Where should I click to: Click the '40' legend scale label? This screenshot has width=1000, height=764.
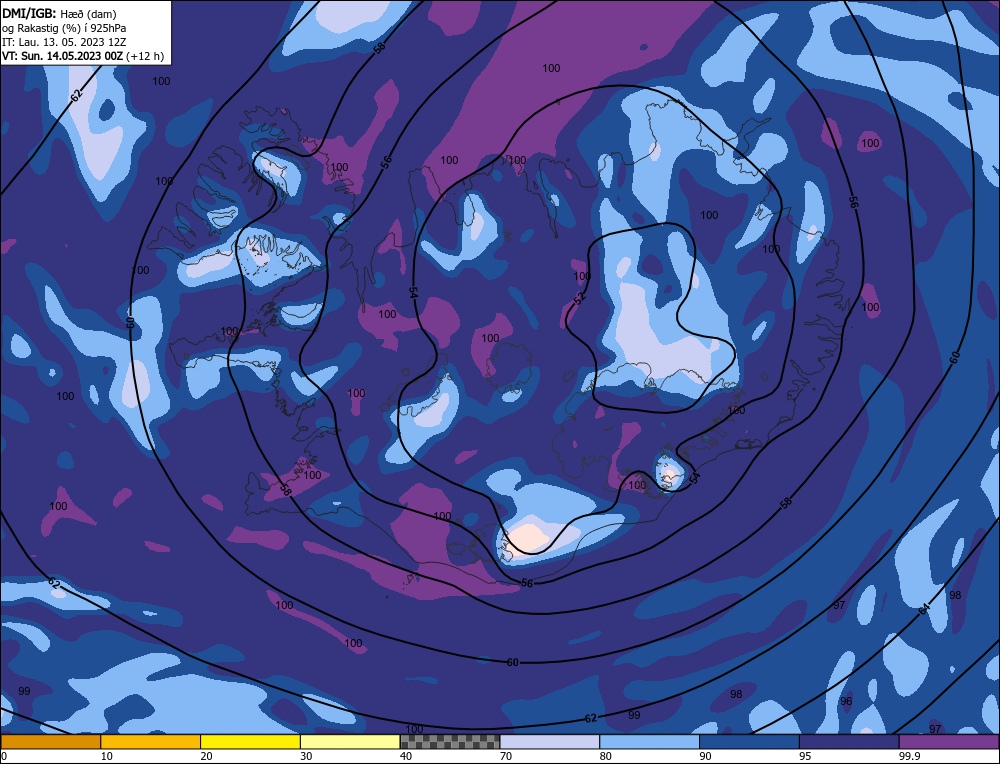[x=406, y=756]
